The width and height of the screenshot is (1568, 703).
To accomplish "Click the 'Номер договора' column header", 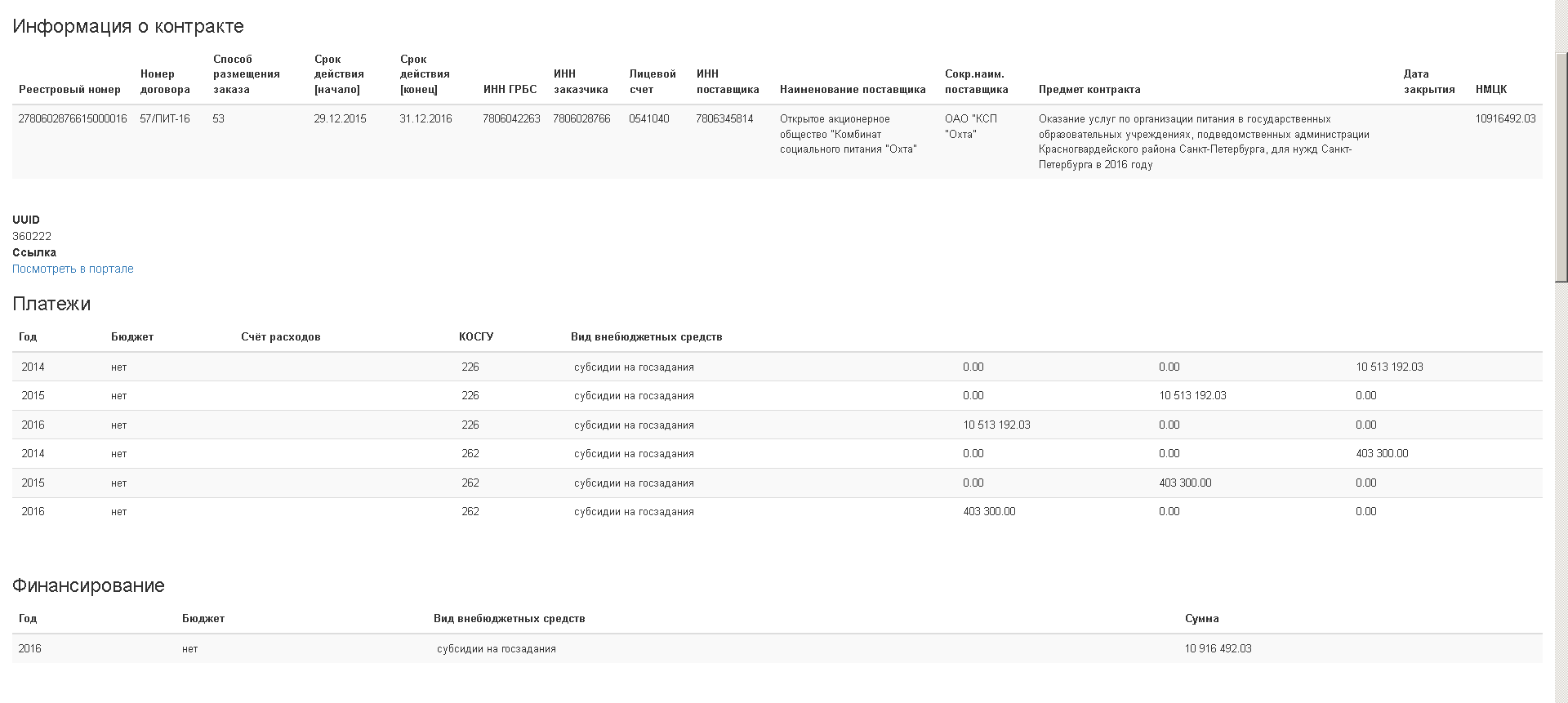I will 165,82.
